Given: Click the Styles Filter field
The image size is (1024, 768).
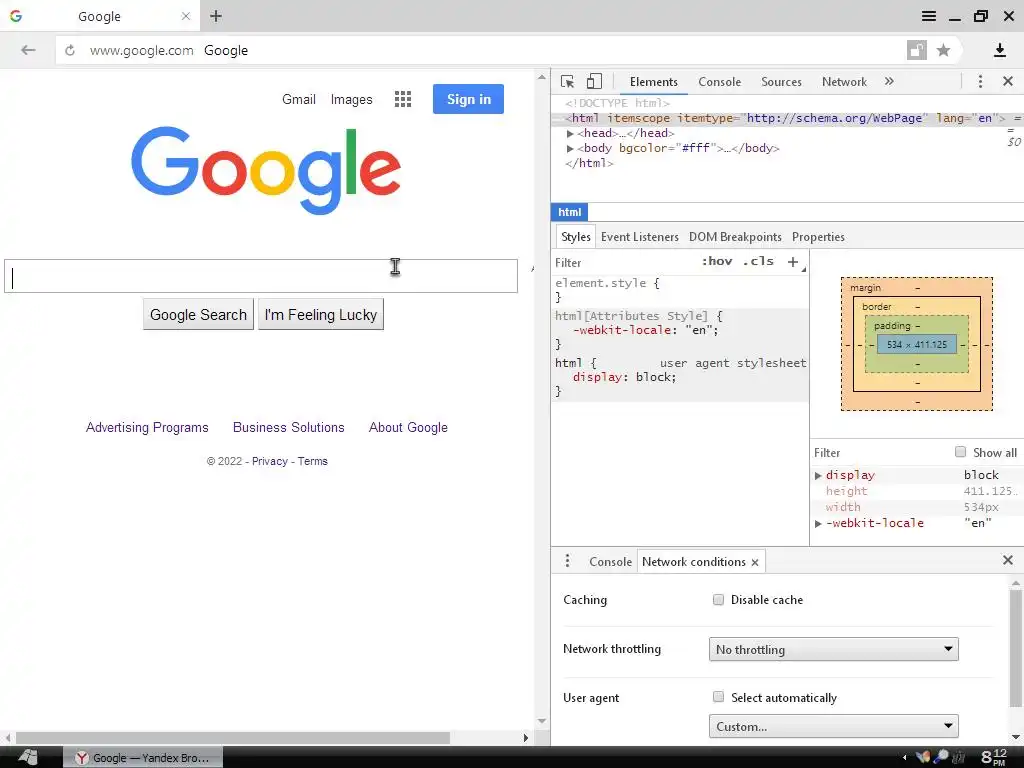Looking at the screenshot, I should pos(620,262).
